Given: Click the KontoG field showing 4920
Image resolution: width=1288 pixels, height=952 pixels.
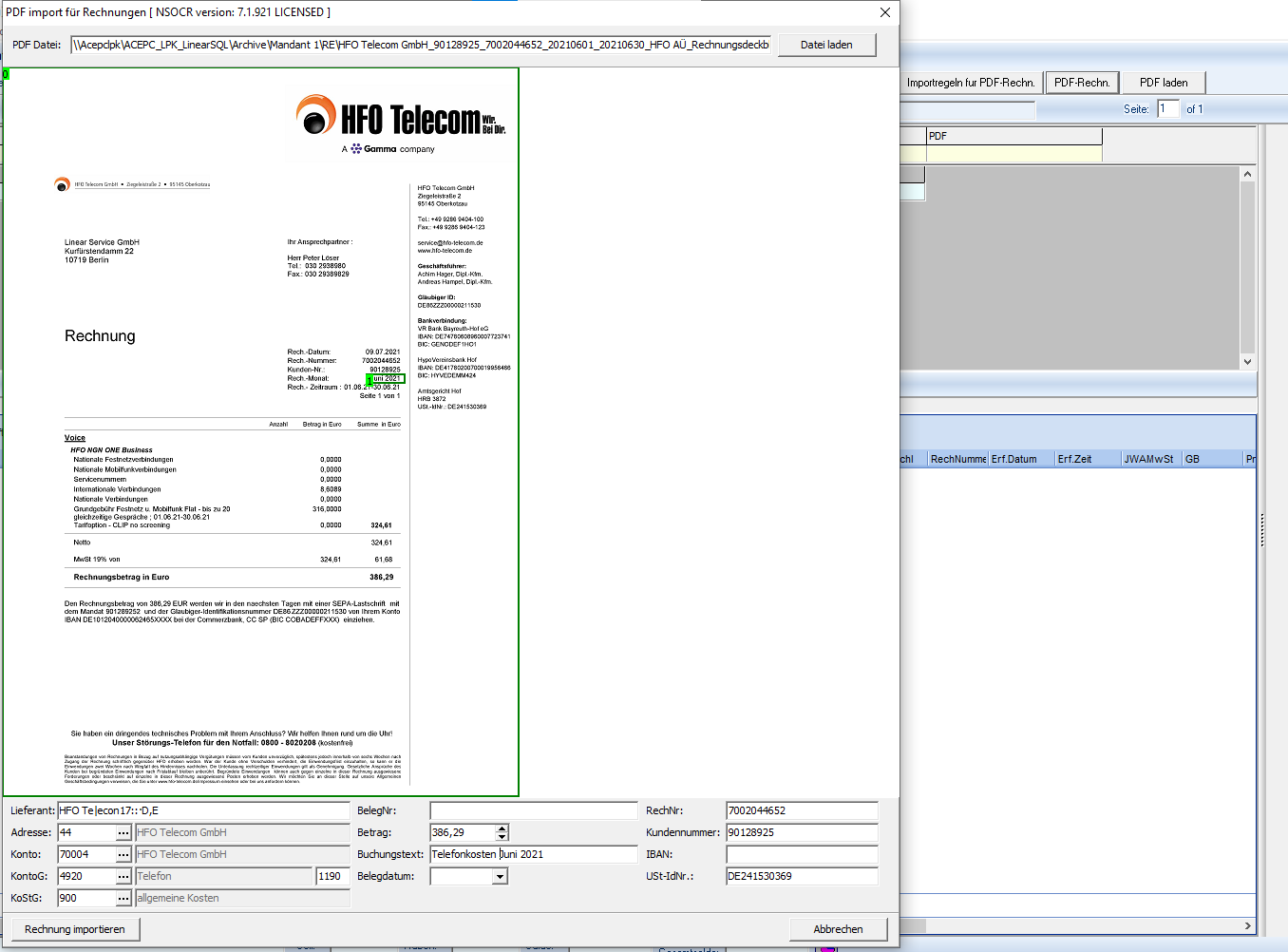Looking at the screenshot, I should pos(86,876).
